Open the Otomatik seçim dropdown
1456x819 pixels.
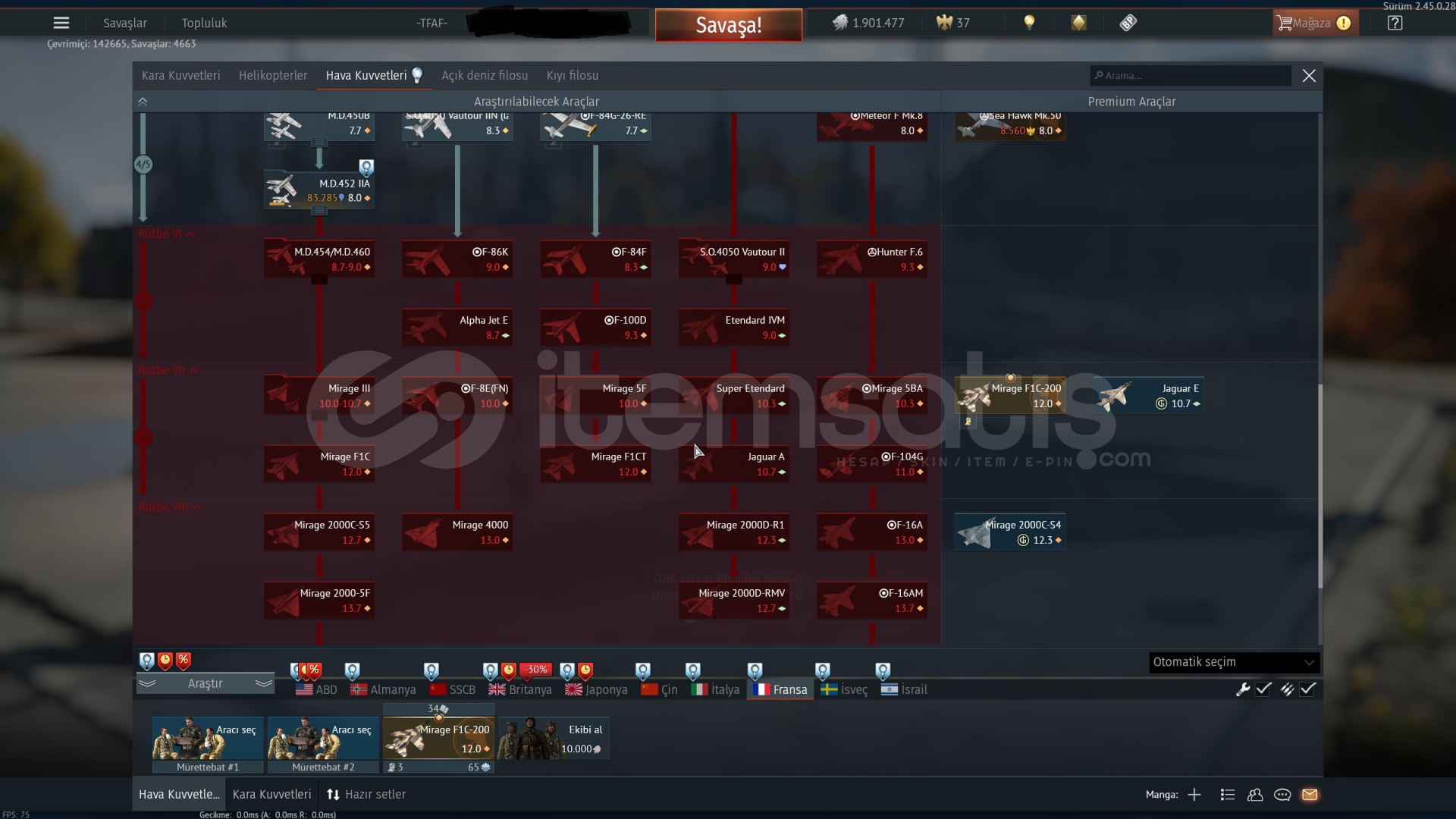1234,662
